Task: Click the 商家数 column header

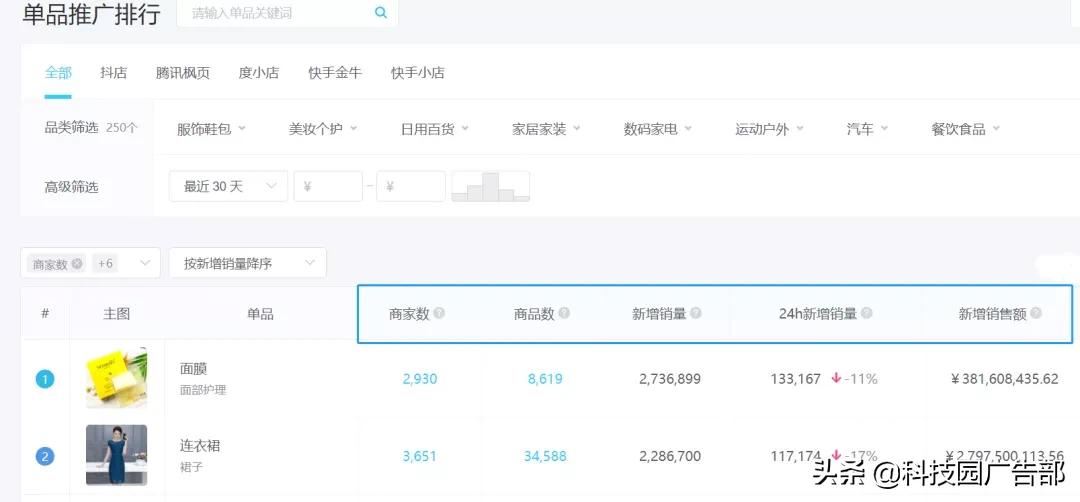Action: point(409,314)
